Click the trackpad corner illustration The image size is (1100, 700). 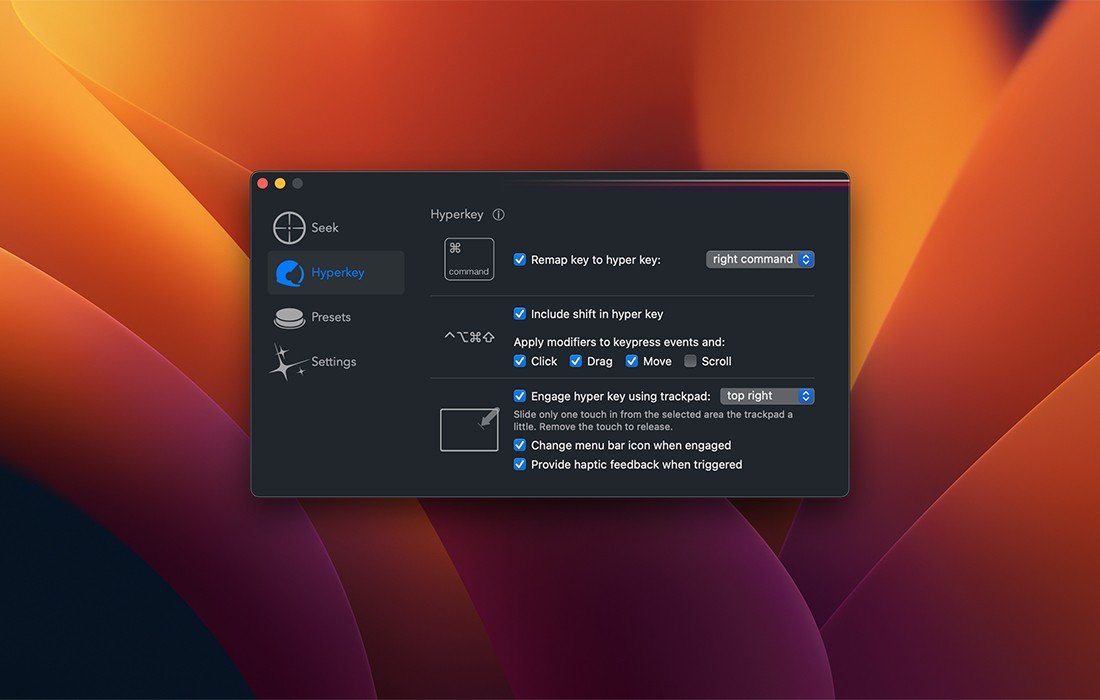[x=469, y=429]
